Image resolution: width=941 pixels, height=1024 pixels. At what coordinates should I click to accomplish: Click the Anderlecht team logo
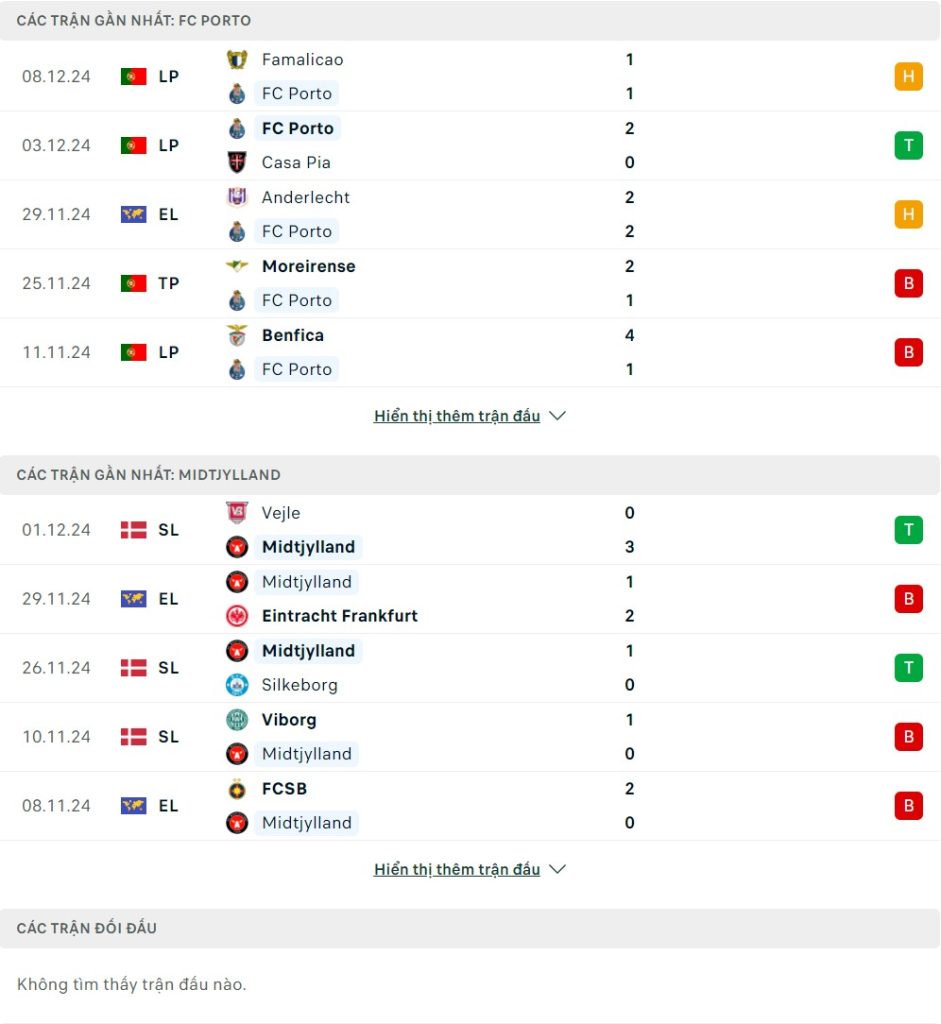[x=237, y=198]
